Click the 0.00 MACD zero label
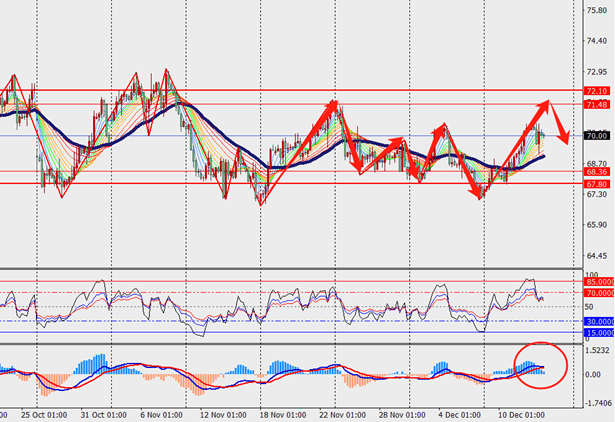This screenshot has width=615, height=422. click(x=593, y=375)
